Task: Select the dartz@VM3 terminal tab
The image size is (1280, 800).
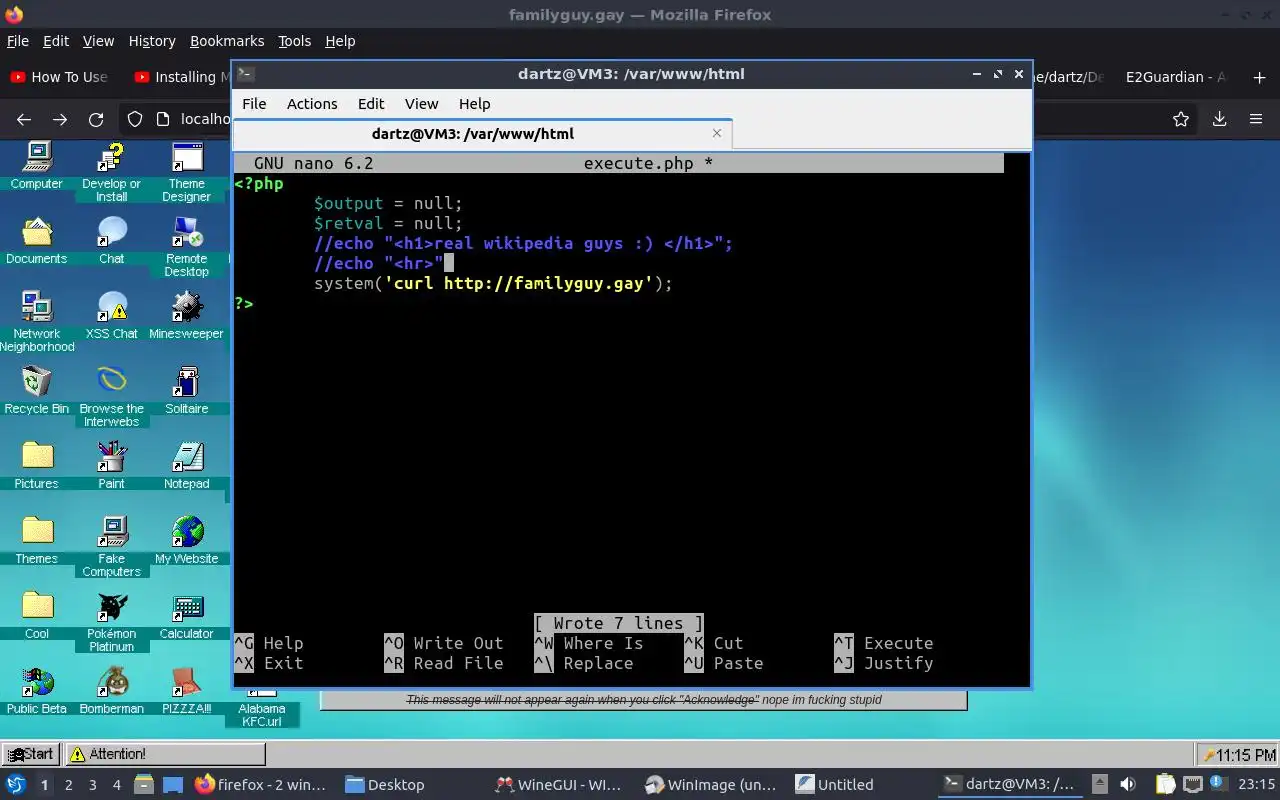Action: pos(482,134)
